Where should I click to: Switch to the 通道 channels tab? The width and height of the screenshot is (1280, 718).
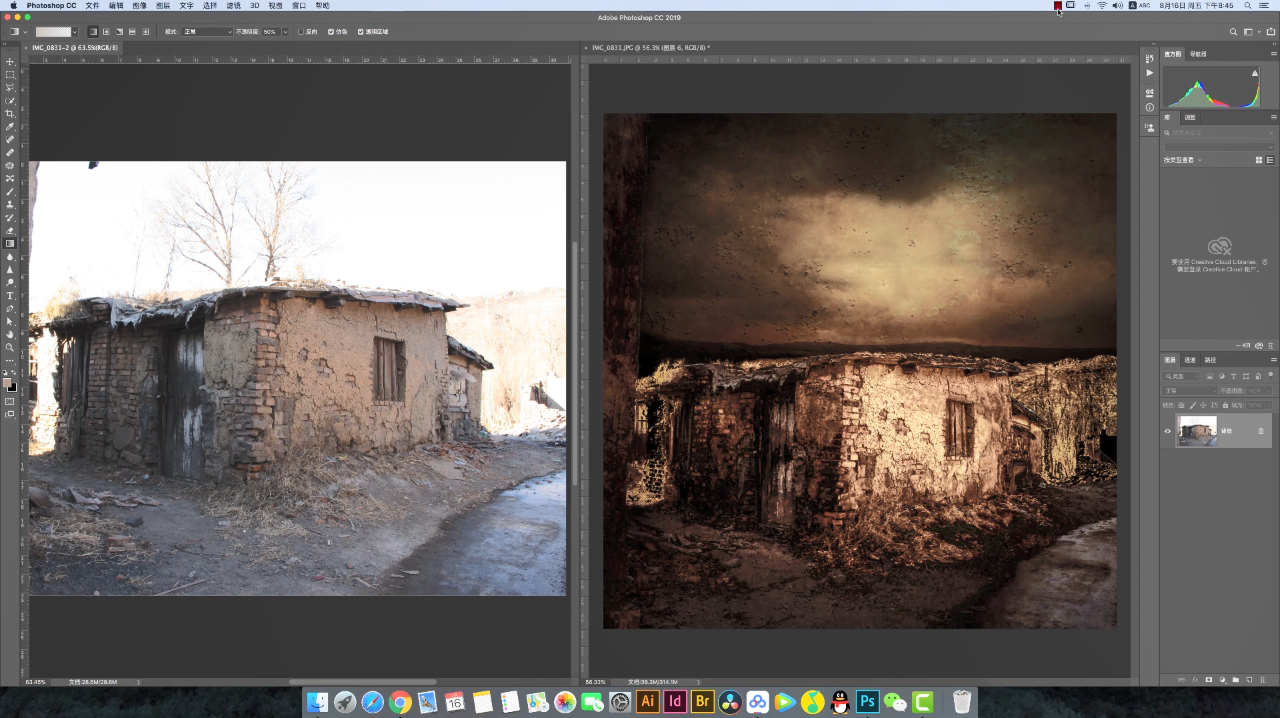coord(1190,359)
